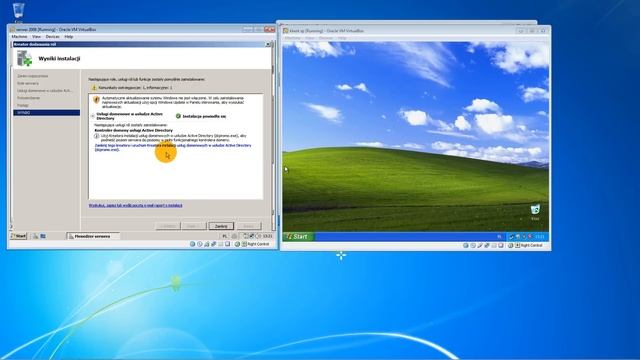This screenshot has height=360, width=640.
Task: Click the Windows Update shield warning icon
Action: point(96,100)
